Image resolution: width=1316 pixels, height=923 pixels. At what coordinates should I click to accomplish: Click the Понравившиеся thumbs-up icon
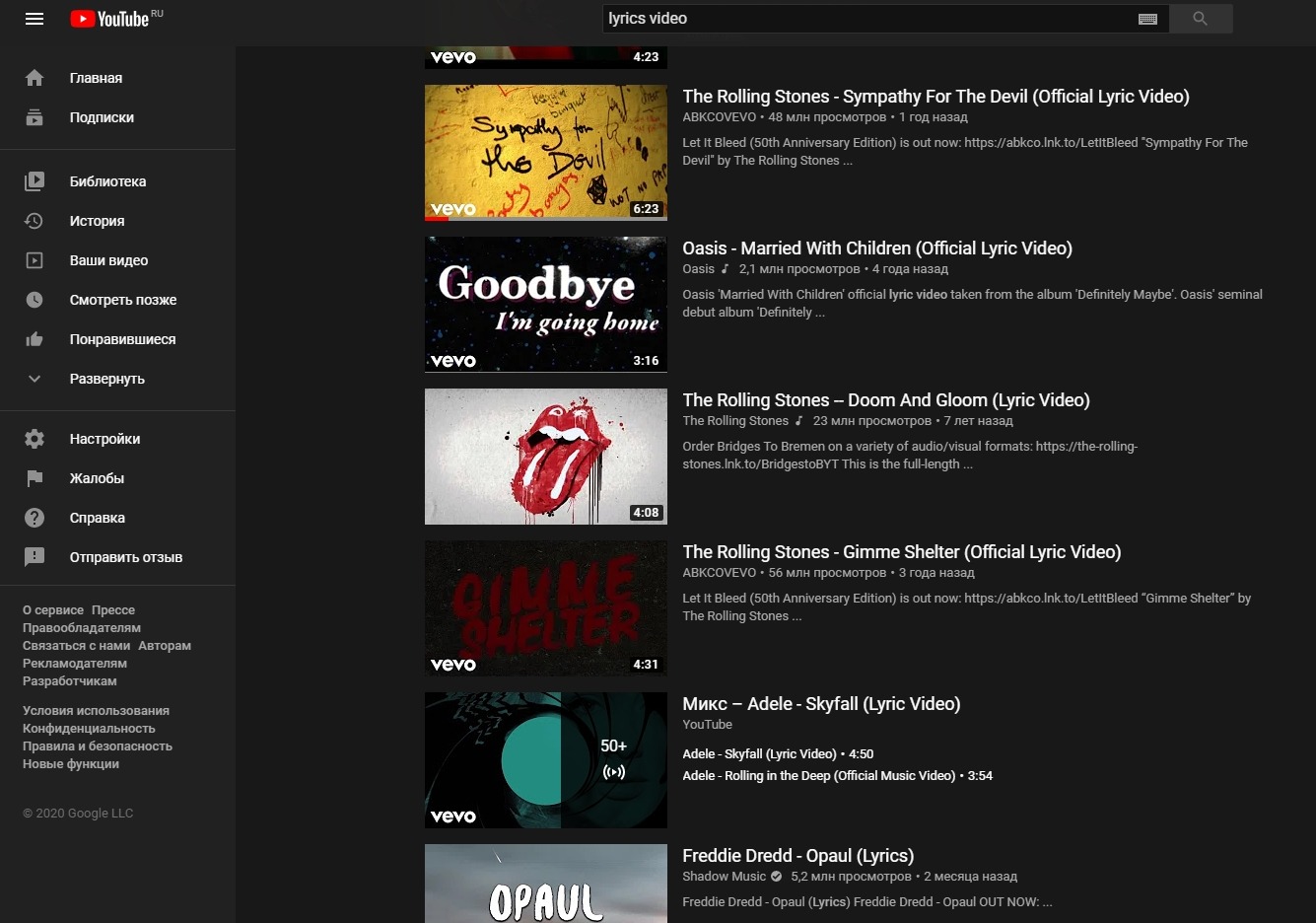pyautogui.click(x=35, y=339)
